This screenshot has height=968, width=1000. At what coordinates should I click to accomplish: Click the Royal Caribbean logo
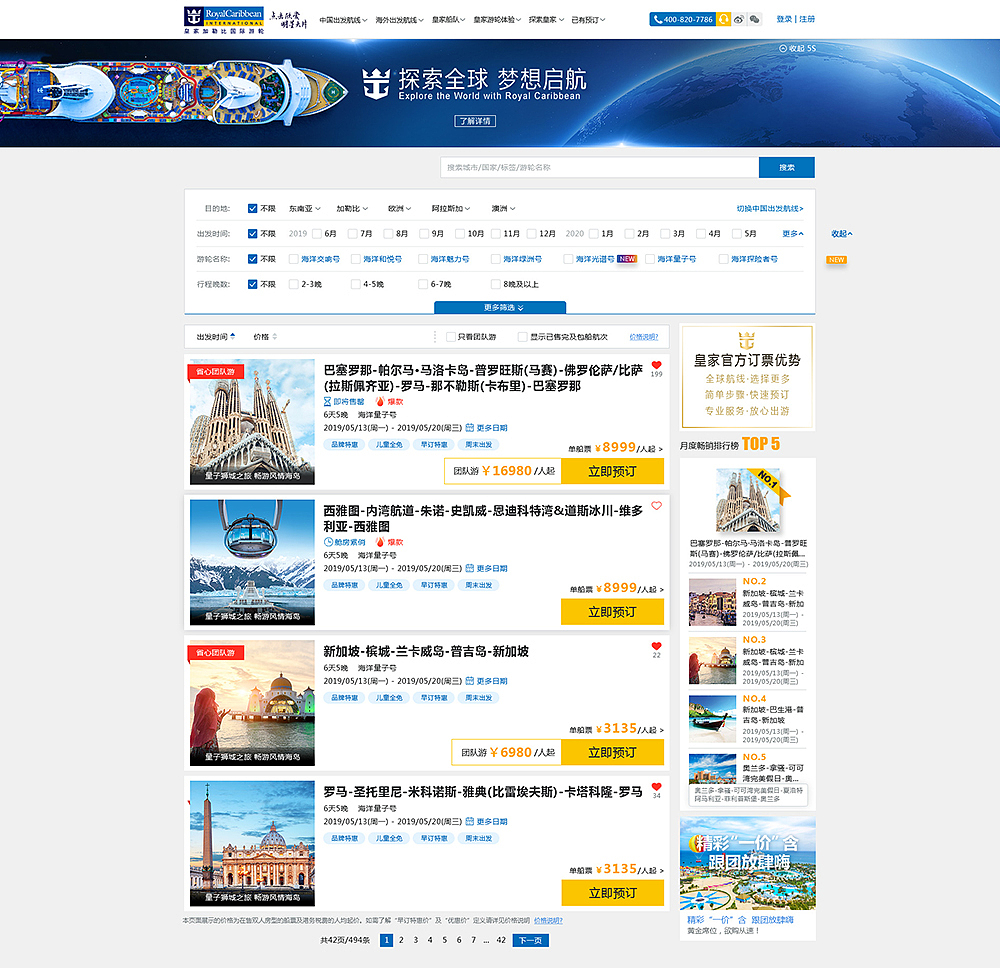coord(224,20)
